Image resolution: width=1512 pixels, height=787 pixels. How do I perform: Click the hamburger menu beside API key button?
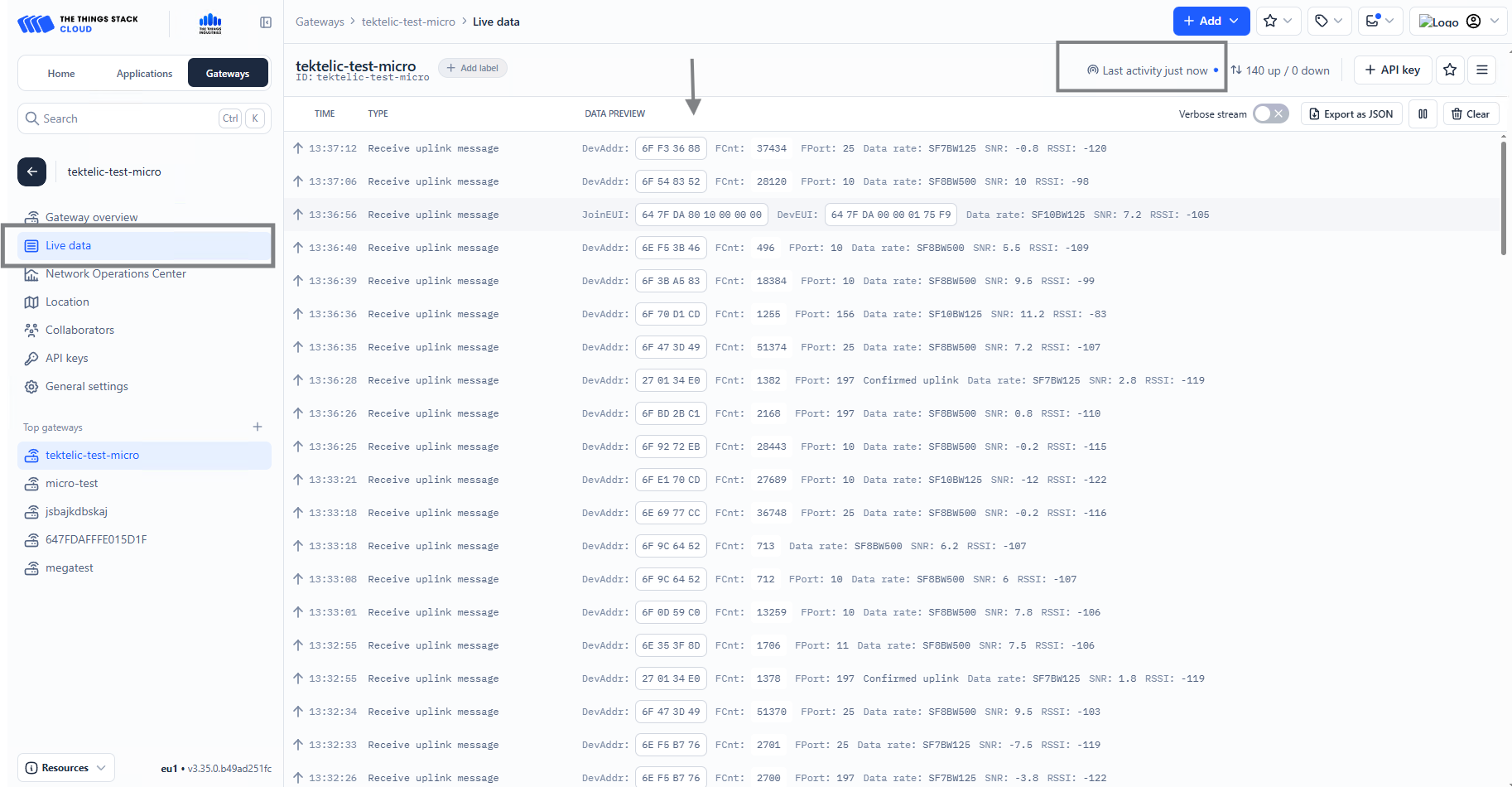tap(1481, 70)
